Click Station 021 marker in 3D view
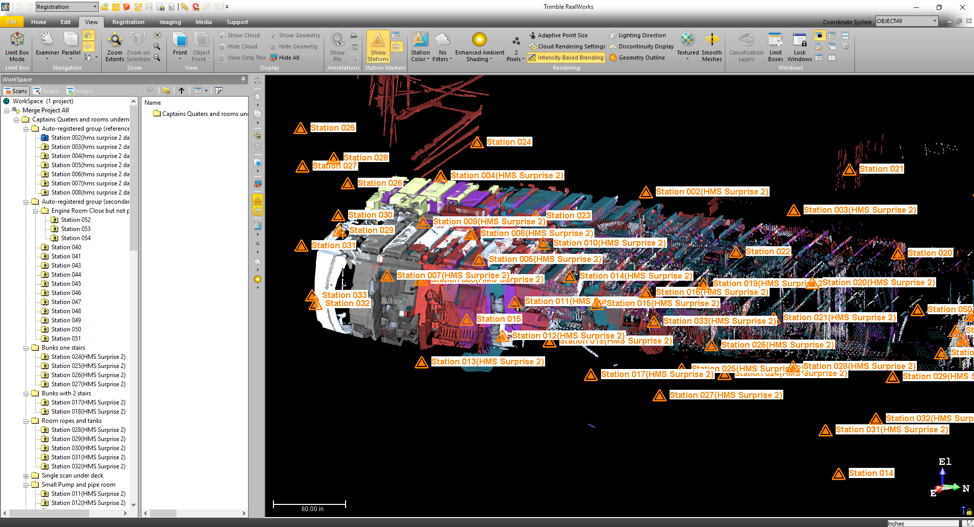Screen dimensions: 974x527 (849, 169)
